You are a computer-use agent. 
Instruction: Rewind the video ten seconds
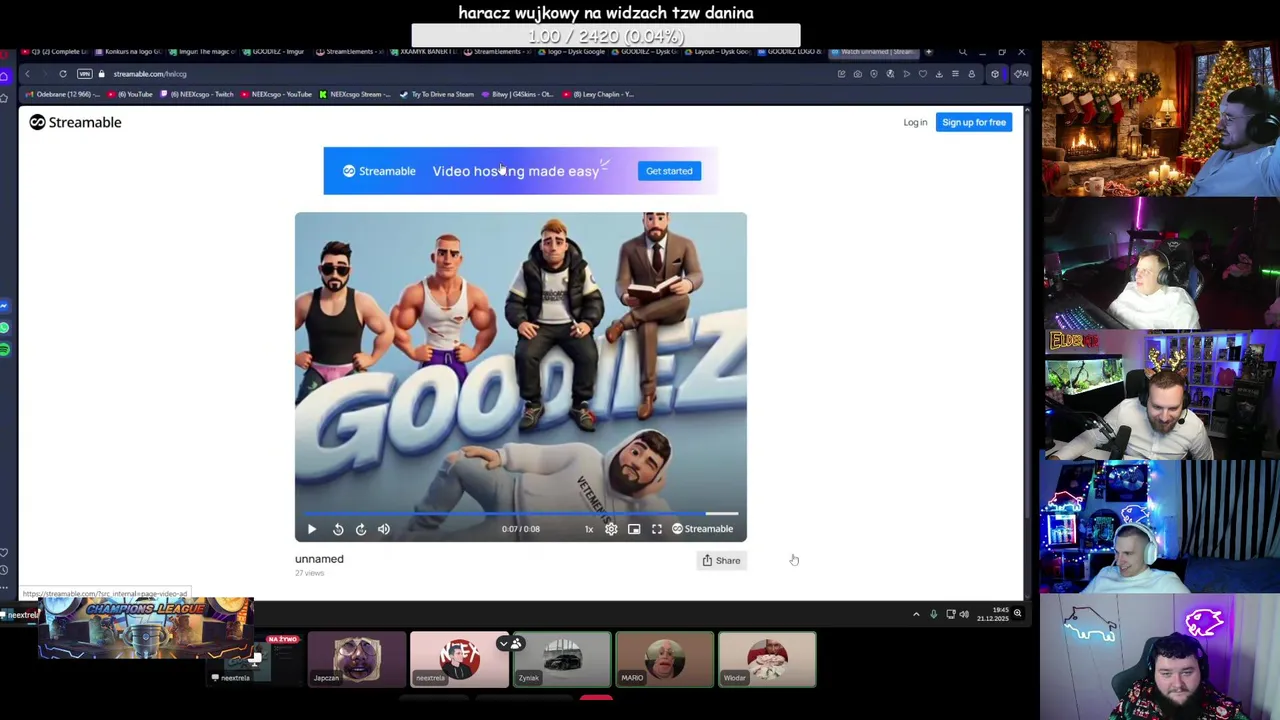point(338,529)
